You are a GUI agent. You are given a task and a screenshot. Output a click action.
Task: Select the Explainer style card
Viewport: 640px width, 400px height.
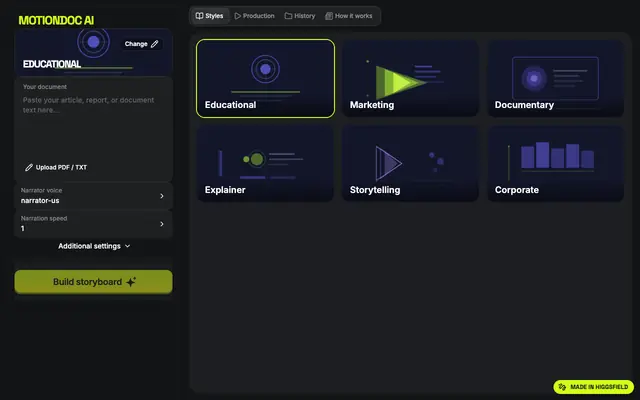tap(265, 164)
